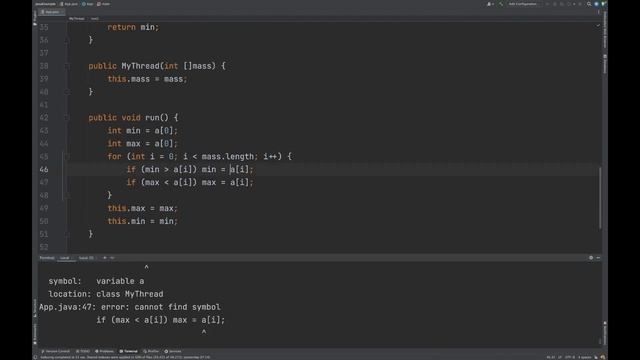
Task: Click fold end marker at line 51
Action: 67,234
